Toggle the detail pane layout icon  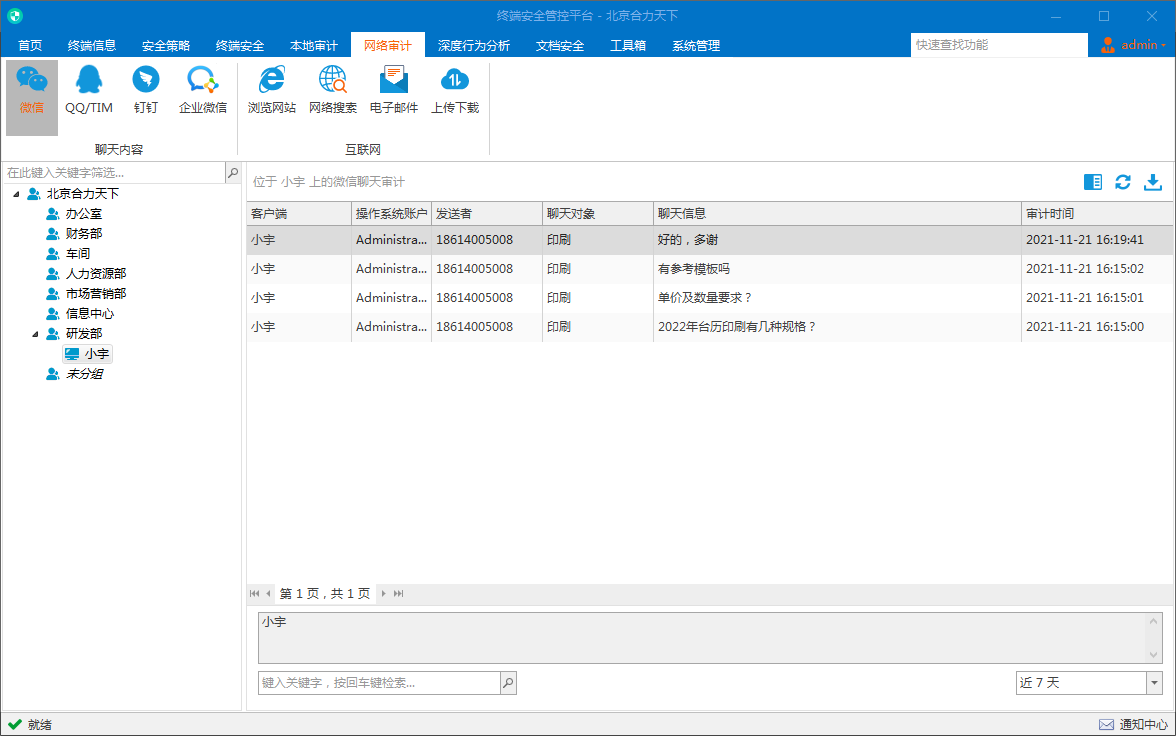(1093, 182)
